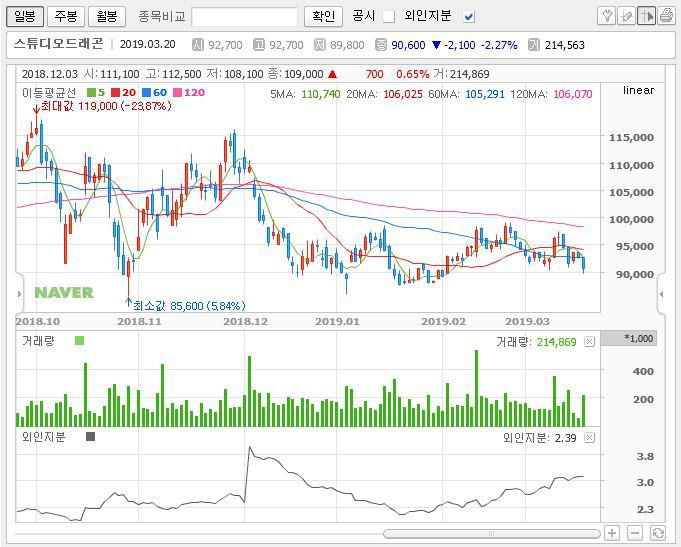The height and width of the screenshot is (547, 681).
Task: Open the chart settings wrench icon
Action: coord(606,17)
